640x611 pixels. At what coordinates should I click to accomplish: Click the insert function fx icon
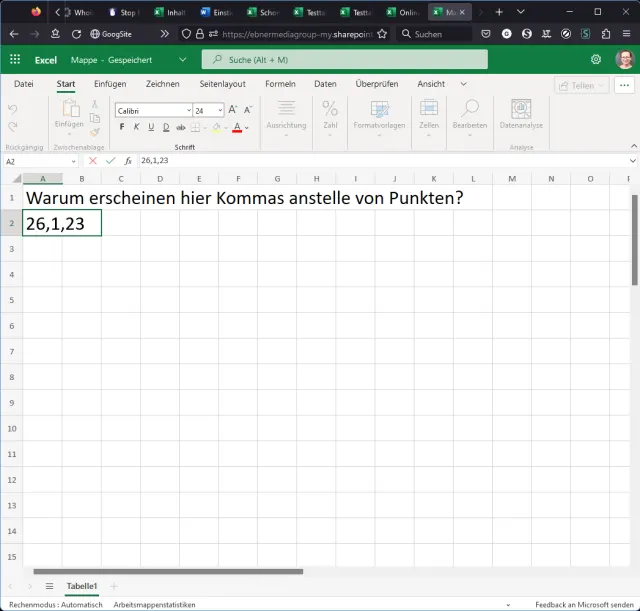[128, 160]
